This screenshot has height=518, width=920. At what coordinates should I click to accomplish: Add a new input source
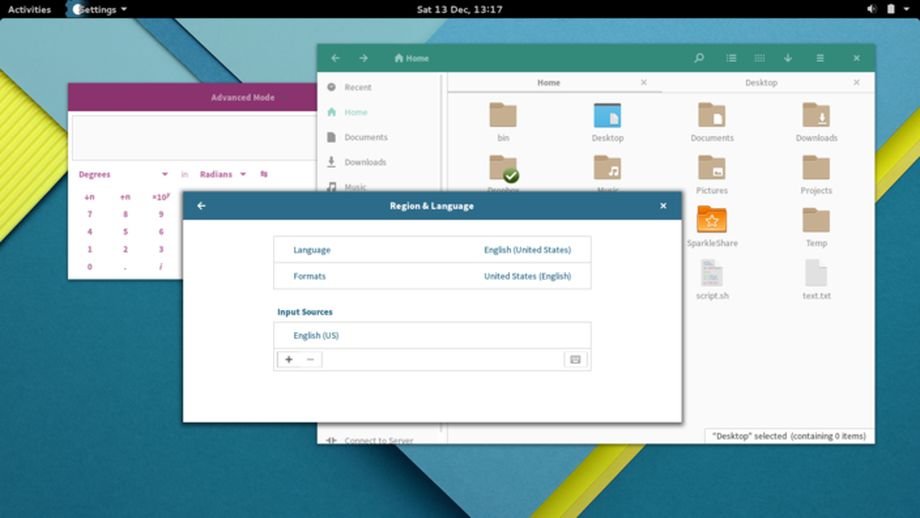coord(288,359)
